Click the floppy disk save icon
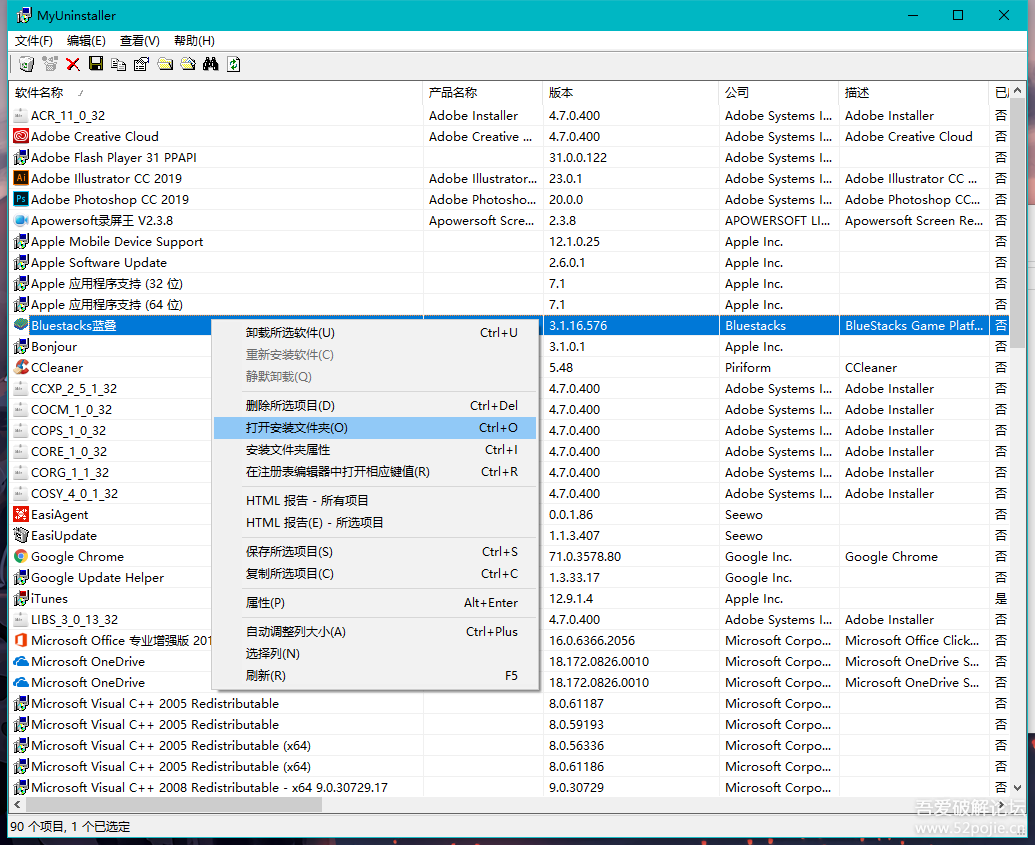1035x845 pixels. coord(96,64)
